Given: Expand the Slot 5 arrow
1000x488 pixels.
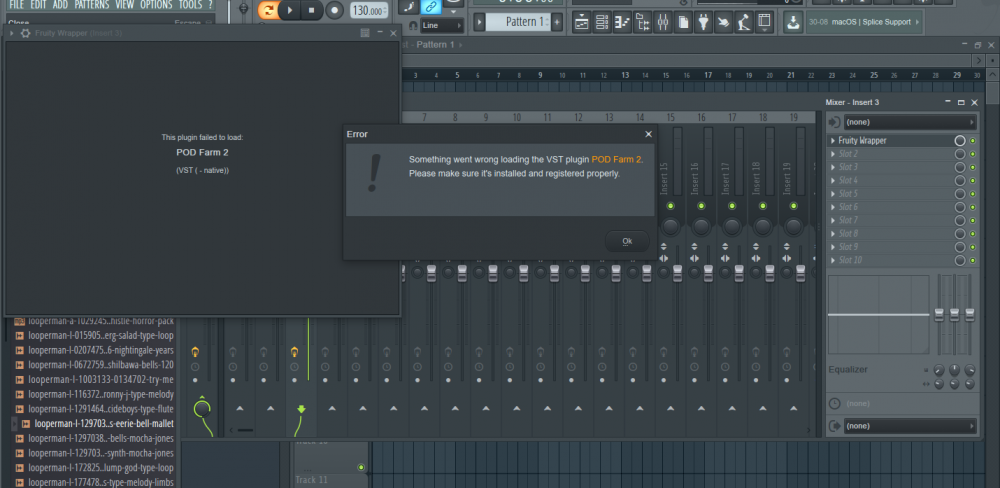Looking at the screenshot, I should pos(832,194).
